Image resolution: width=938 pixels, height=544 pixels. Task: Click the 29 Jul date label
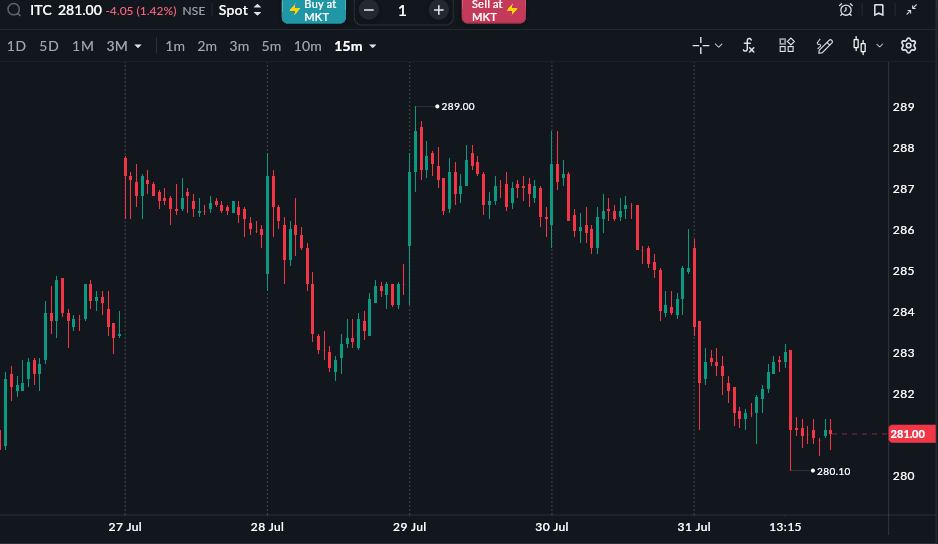409,527
